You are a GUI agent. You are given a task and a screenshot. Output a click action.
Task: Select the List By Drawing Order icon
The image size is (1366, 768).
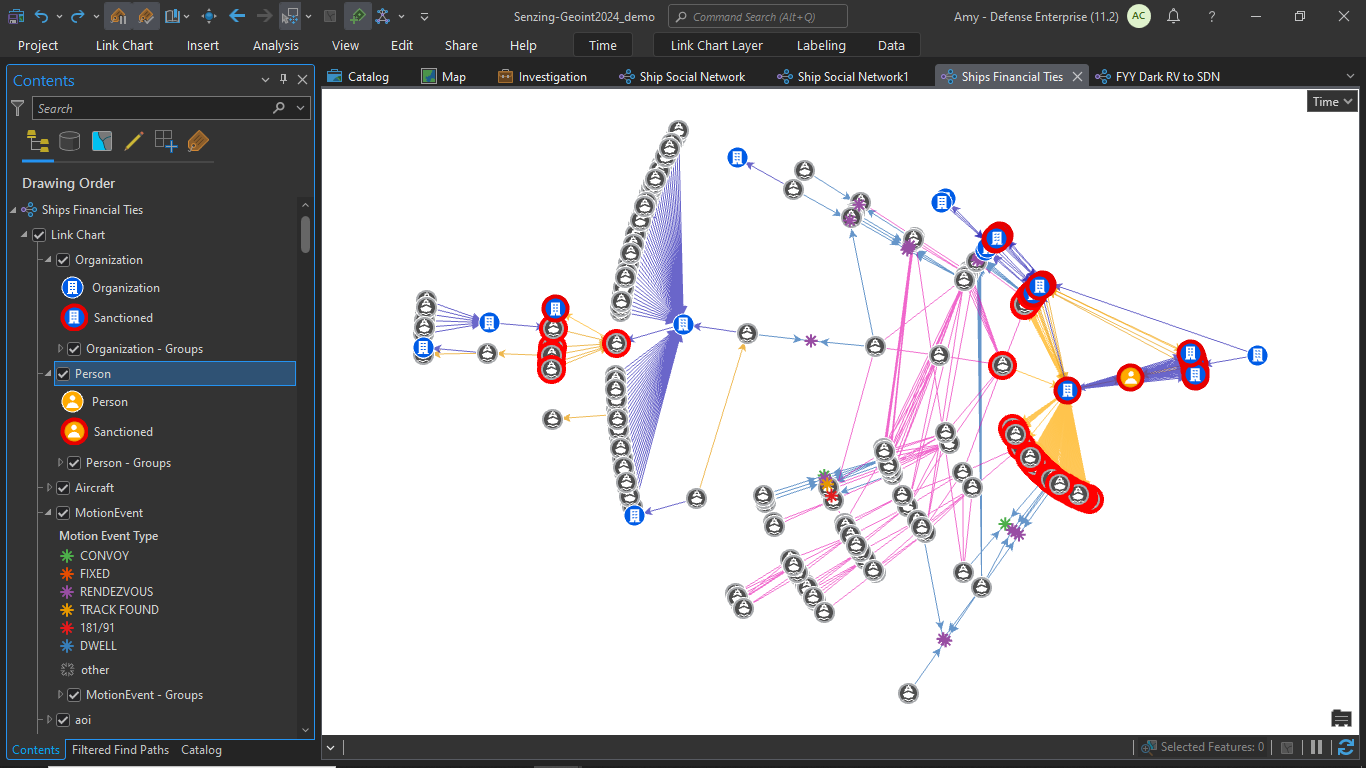[x=38, y=141]
